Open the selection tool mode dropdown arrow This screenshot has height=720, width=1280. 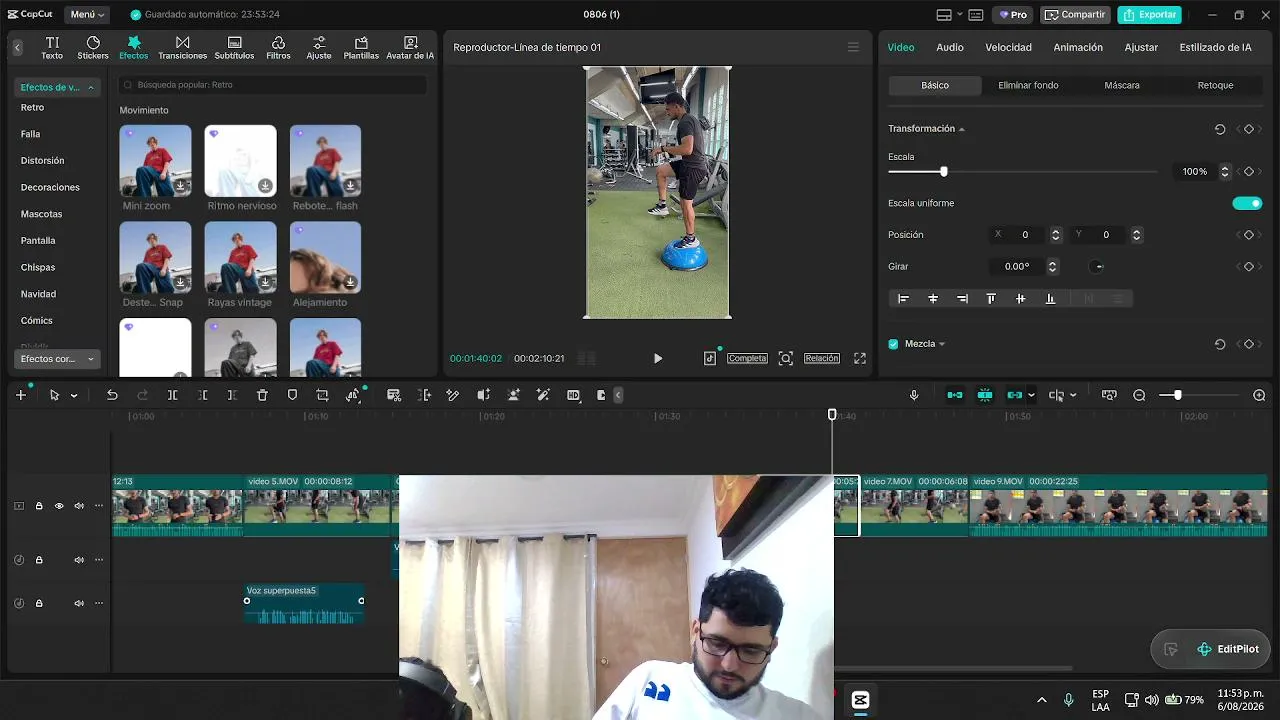[74, 396]
